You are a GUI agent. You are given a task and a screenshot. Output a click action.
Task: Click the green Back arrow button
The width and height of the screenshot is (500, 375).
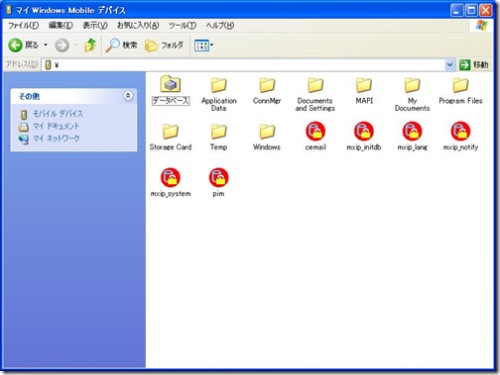pyautogui.click(x=15, y=45)
